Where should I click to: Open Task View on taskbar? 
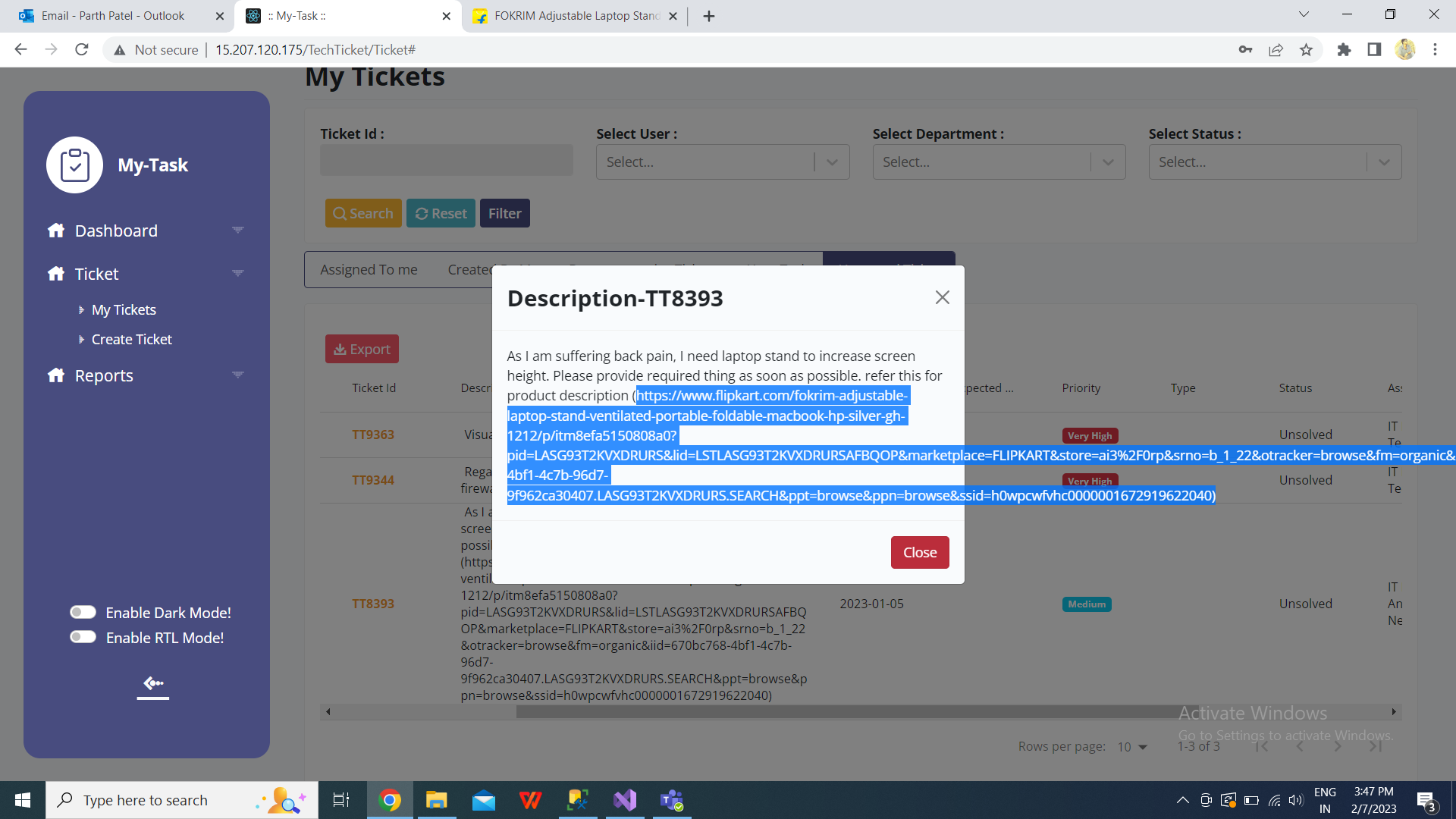pos(341,800)
